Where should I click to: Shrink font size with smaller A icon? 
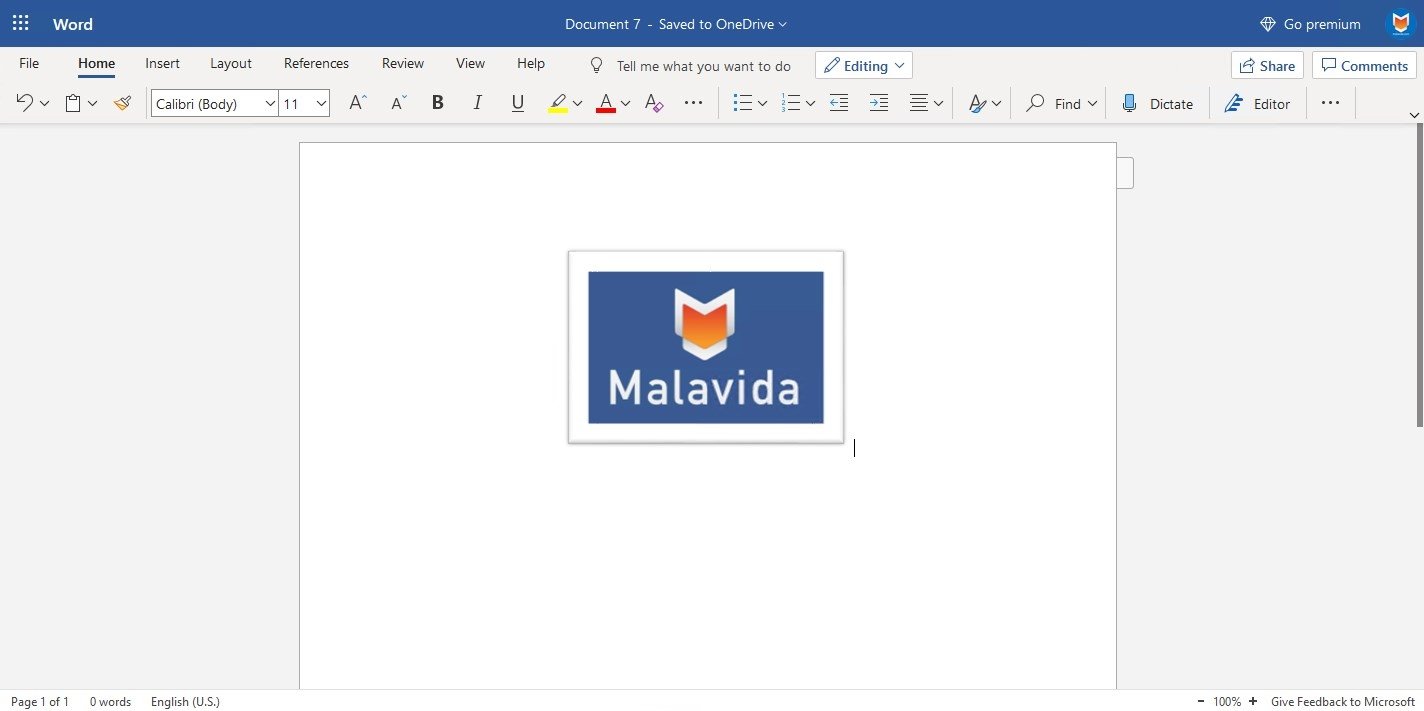click(x=398, y=103)
